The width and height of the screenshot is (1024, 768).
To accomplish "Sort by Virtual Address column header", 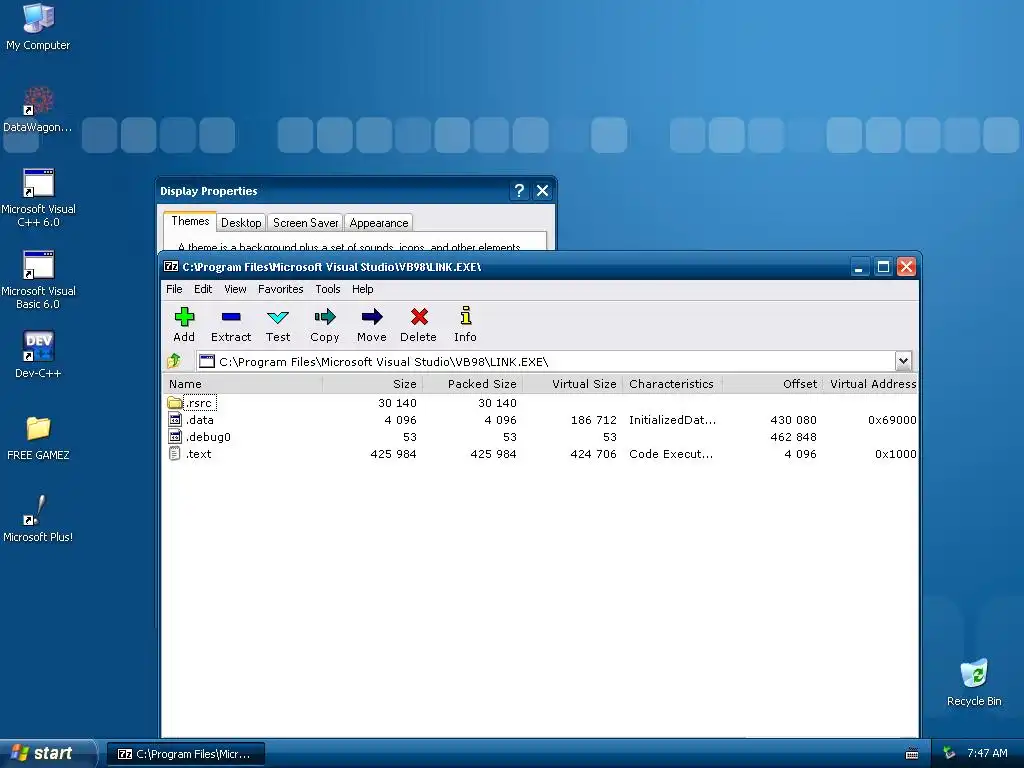I will (x=871, y=384).
